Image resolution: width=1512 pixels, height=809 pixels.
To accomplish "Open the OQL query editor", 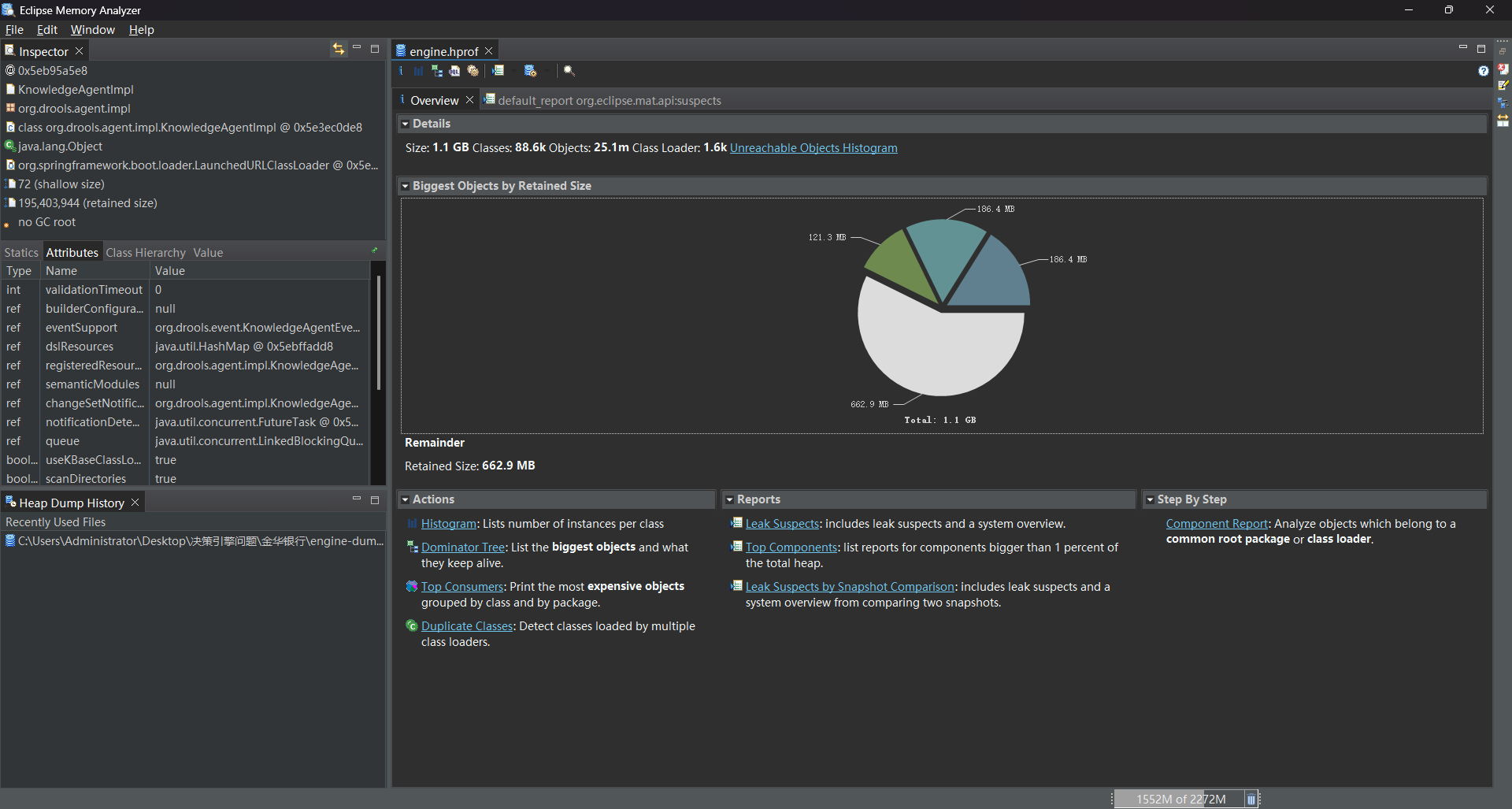I will (x=454, y=71).
